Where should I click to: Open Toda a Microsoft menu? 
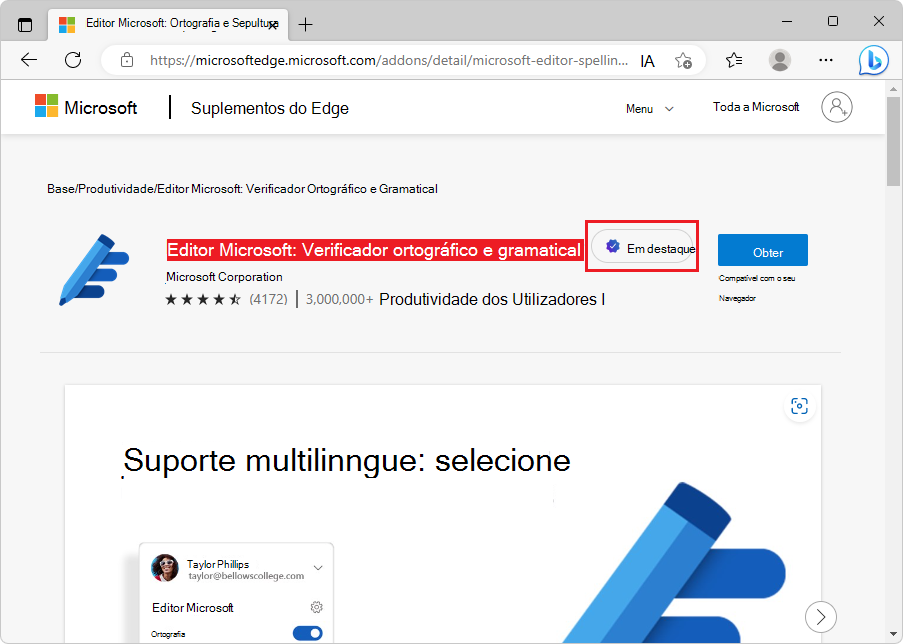[756, 107]
